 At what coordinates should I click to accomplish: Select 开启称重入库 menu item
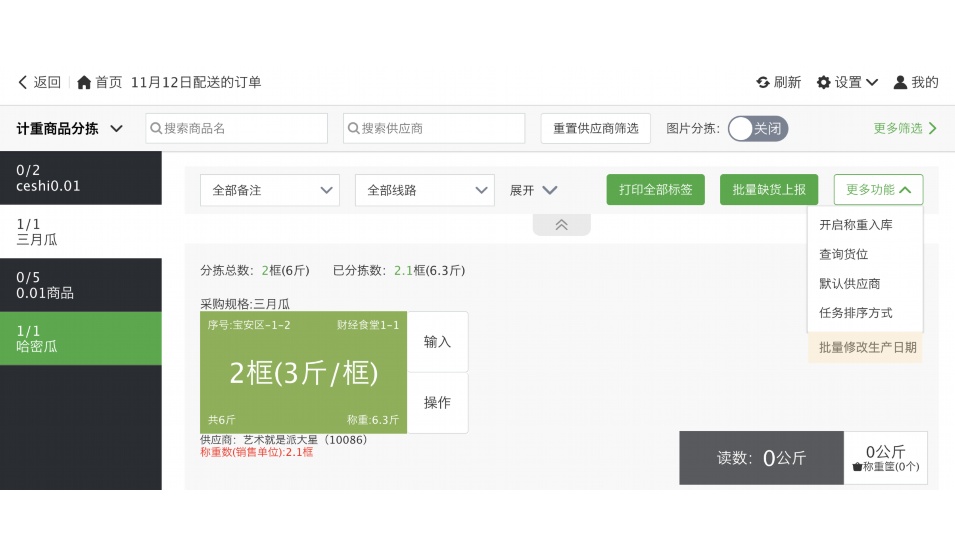pyautogui.click(x=856, y=225)
